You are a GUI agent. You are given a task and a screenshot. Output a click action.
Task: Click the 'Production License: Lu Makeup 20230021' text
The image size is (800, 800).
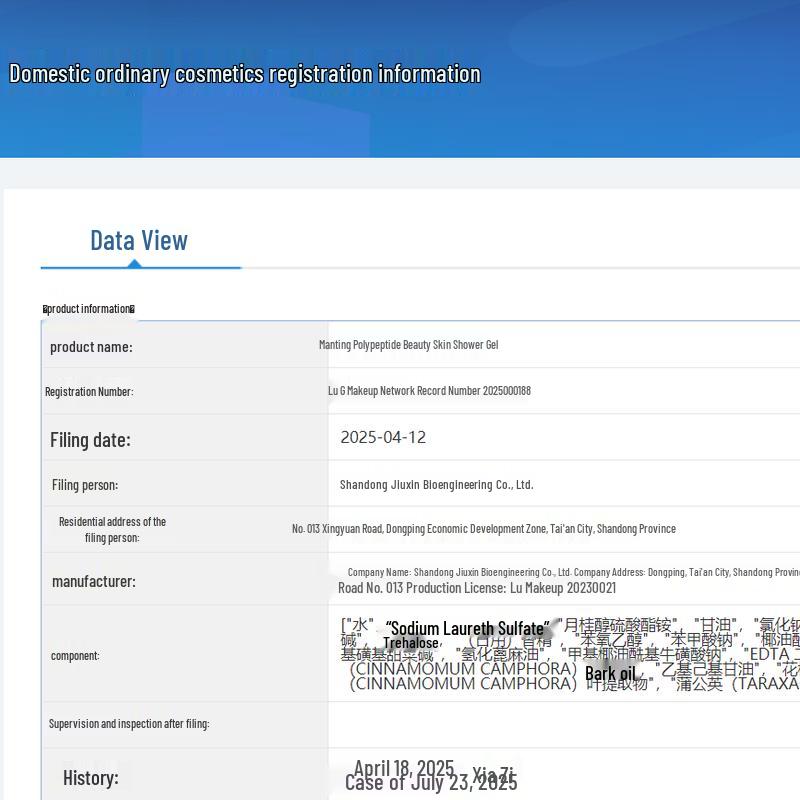477,588
